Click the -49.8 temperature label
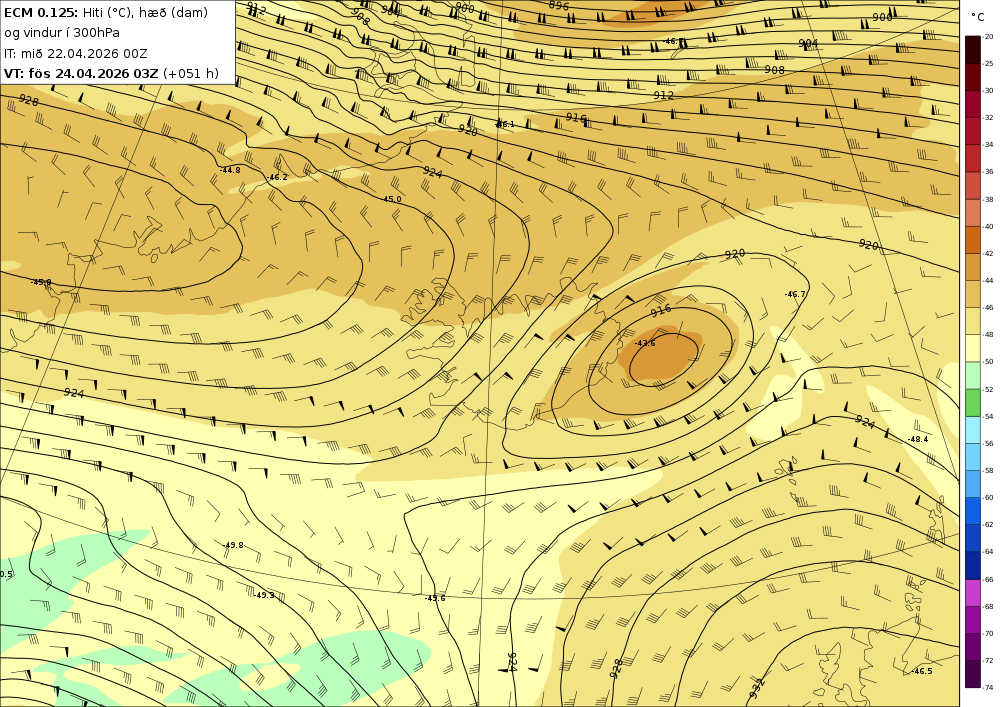Viewport: 1000px width, 707px height. pyautogui.click(x=233, y=545)
